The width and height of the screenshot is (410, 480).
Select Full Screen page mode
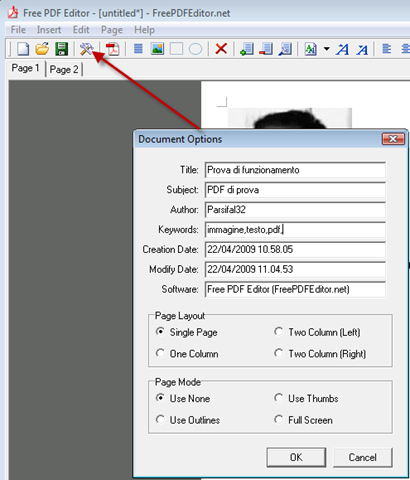(303, 420)
